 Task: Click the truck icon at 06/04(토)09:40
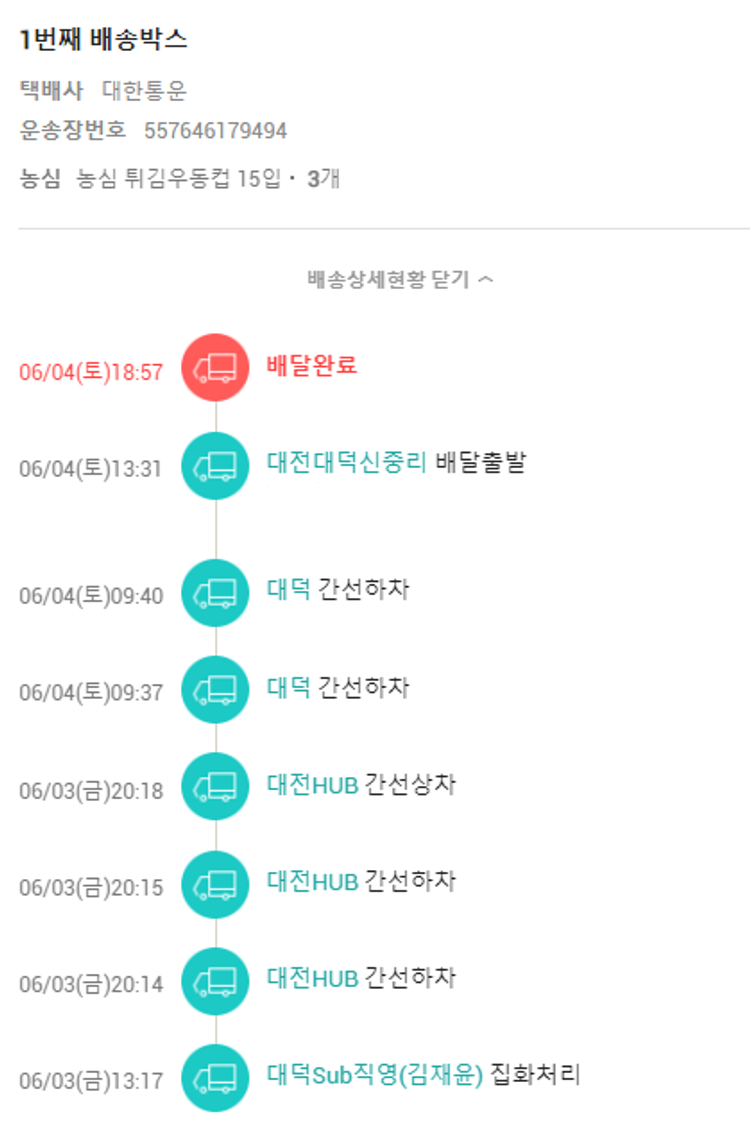[x=215, y=593]
